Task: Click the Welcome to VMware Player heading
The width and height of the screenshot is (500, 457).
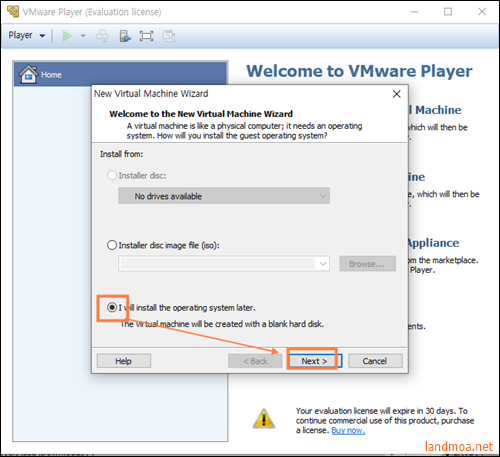Action: (359, 71)
